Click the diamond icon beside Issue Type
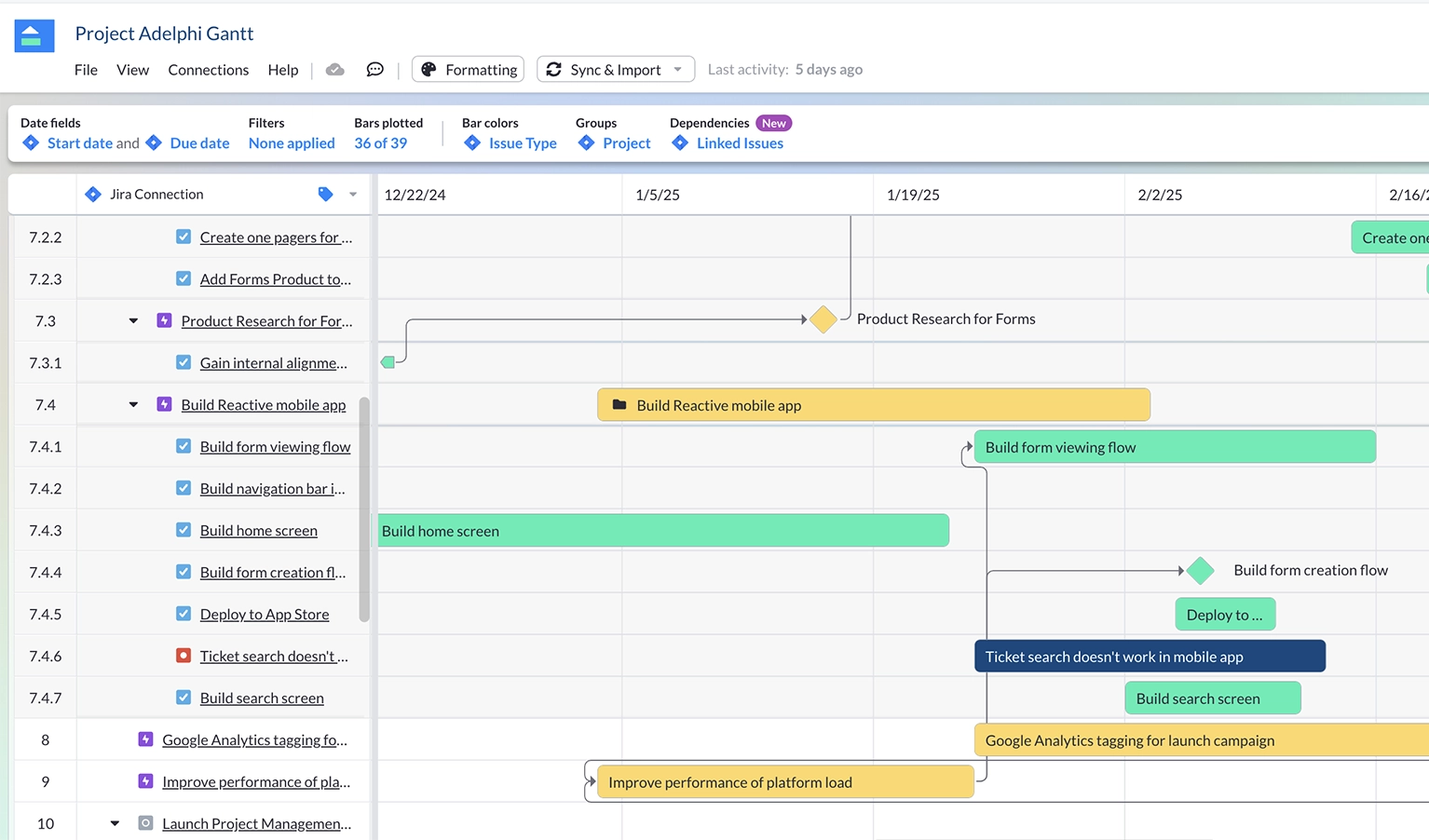The width and height of the screenshot is (1429, 840). pyautogui.click(x=472, y=142)
